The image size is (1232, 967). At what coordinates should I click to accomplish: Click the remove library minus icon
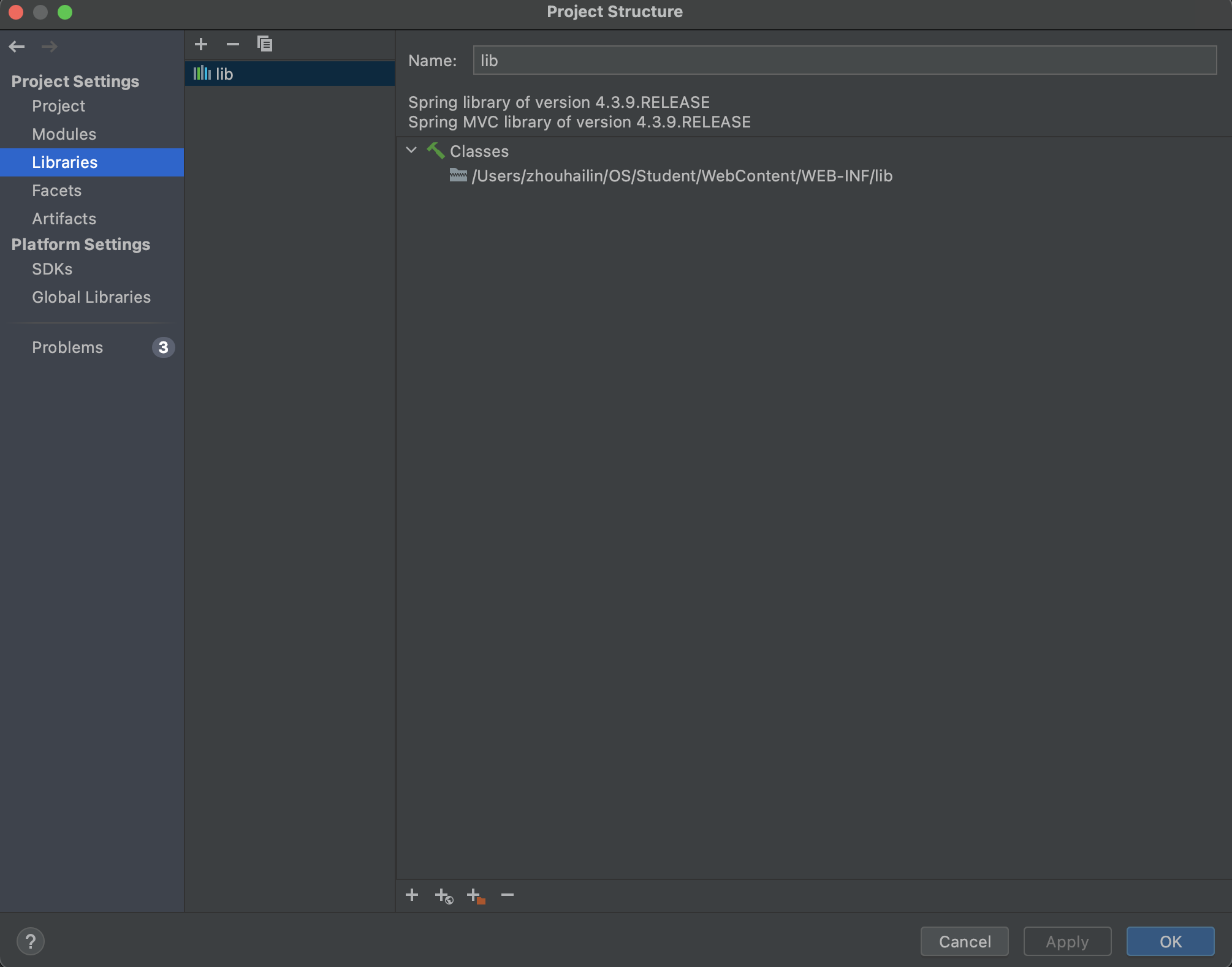click(233, 44)
